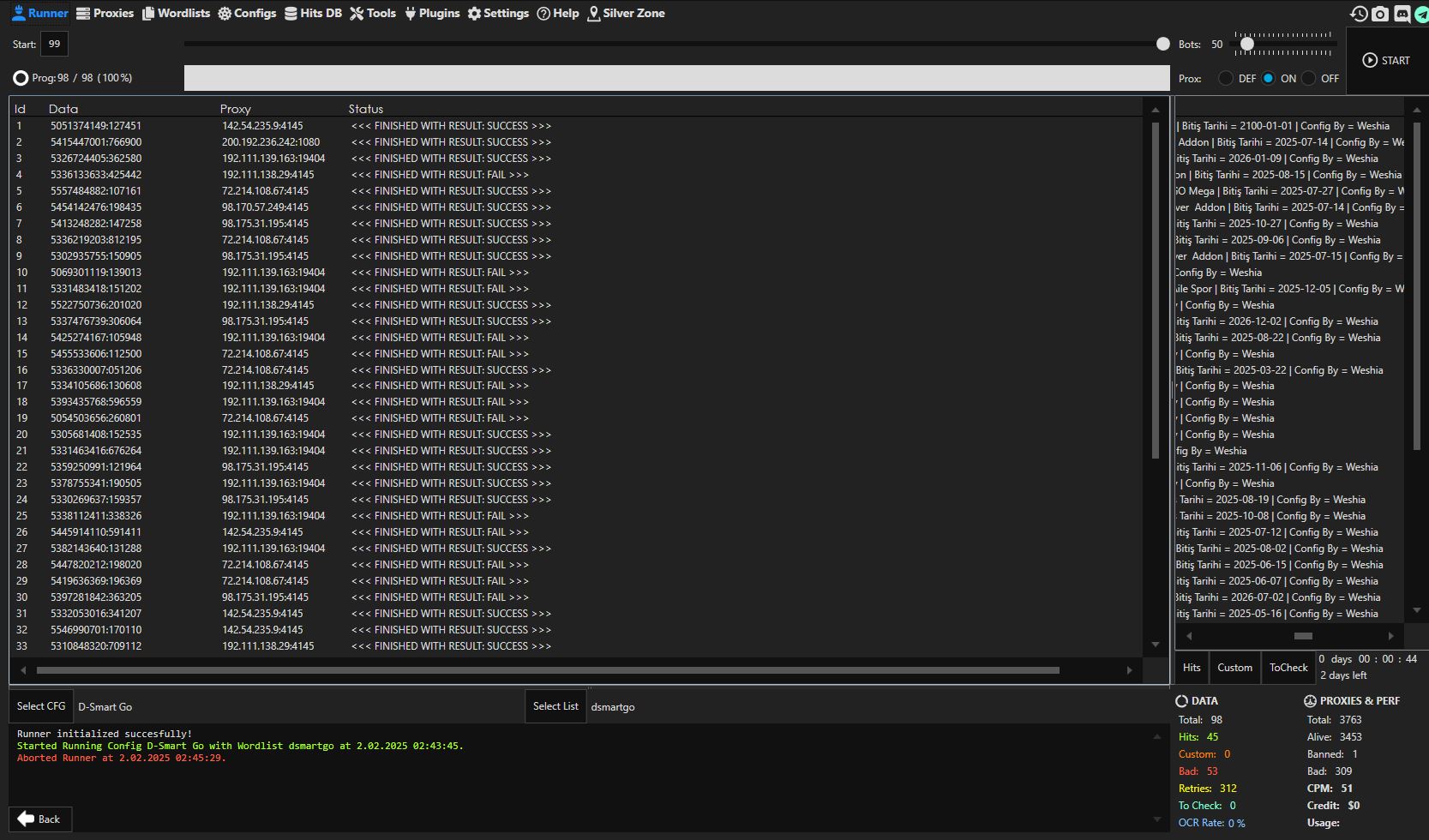This screenshot has height=840, width=1429.
Task: Click the '2 days left' text
Action: tap(1343, 675)
